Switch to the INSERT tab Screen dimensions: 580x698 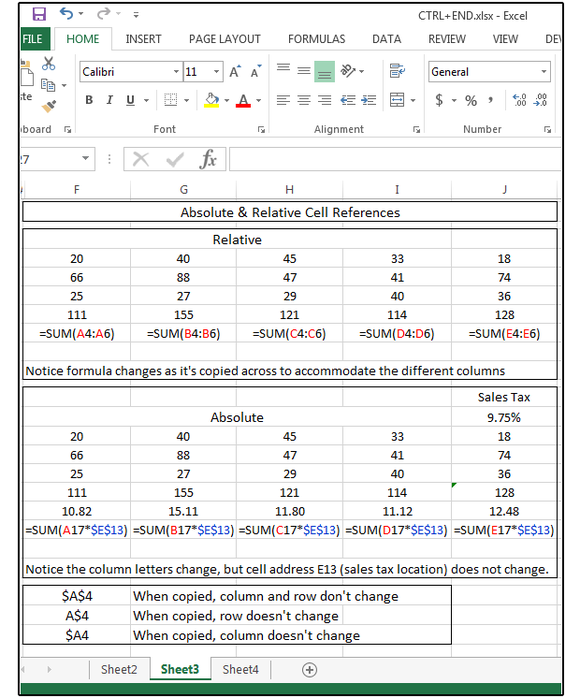143,39
